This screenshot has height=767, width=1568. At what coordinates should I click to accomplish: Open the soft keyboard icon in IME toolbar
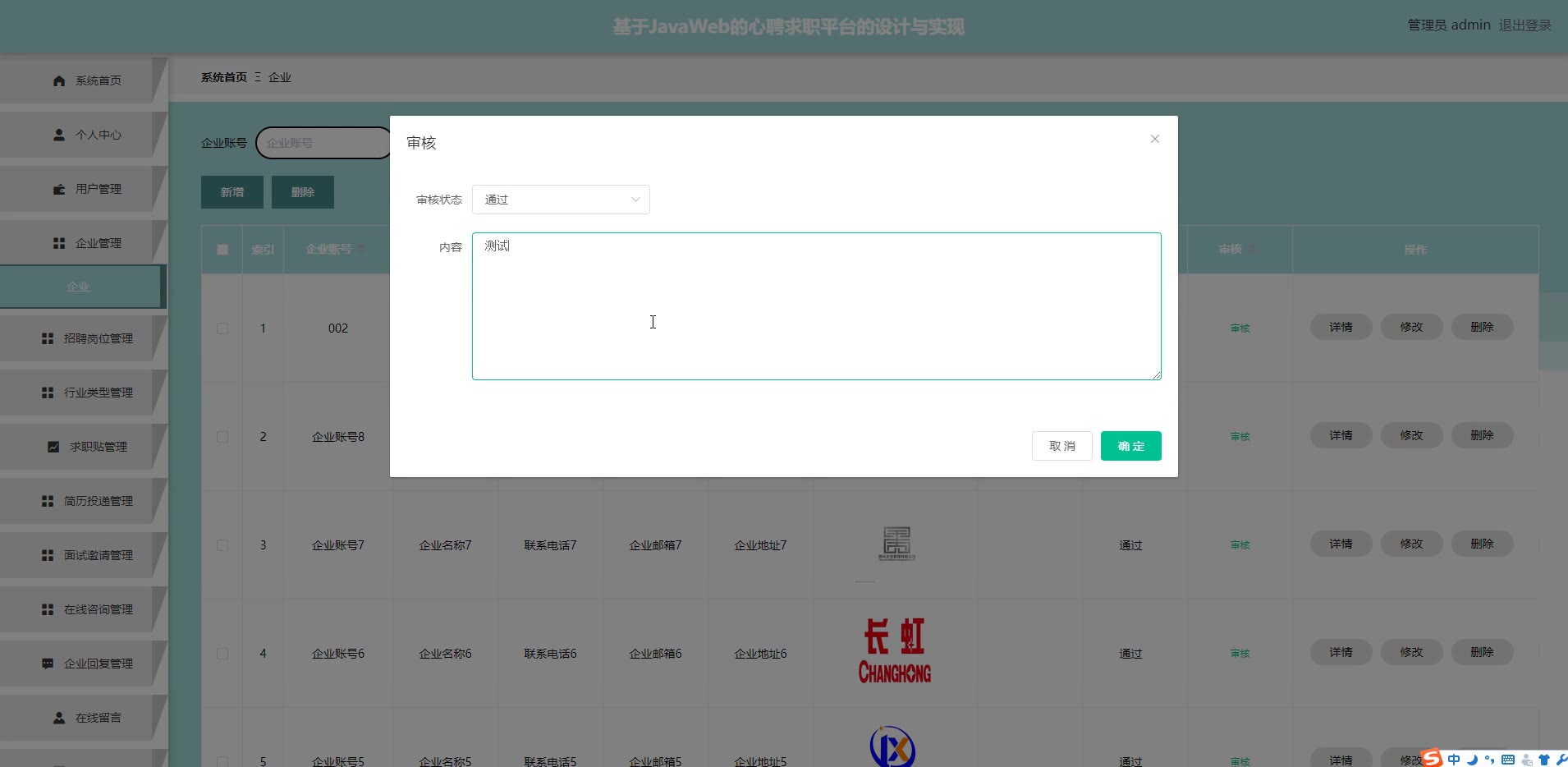(1508, 760)
